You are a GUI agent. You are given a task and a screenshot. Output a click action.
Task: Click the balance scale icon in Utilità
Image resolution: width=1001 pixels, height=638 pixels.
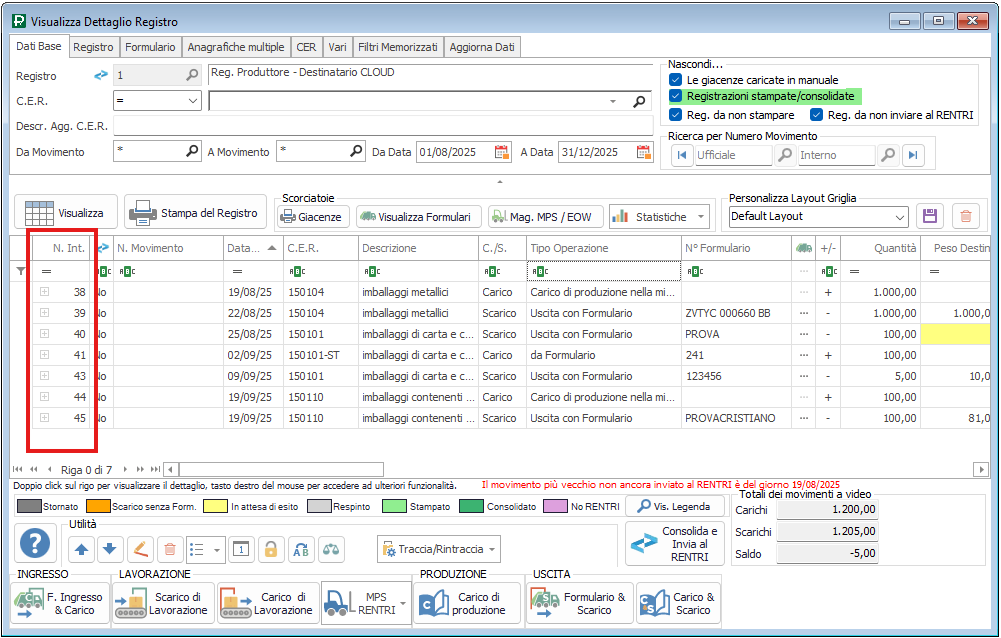[x=329, y=548]
